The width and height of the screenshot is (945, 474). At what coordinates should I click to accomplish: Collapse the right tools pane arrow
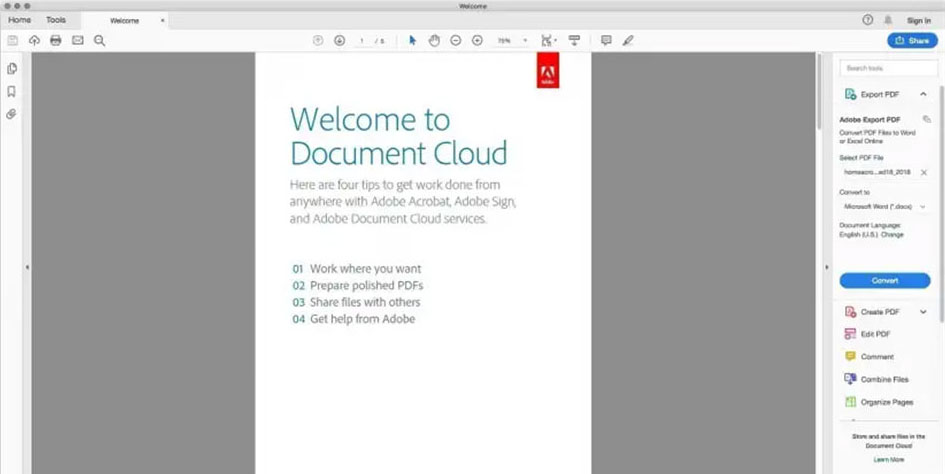click(x=826, y=267)
